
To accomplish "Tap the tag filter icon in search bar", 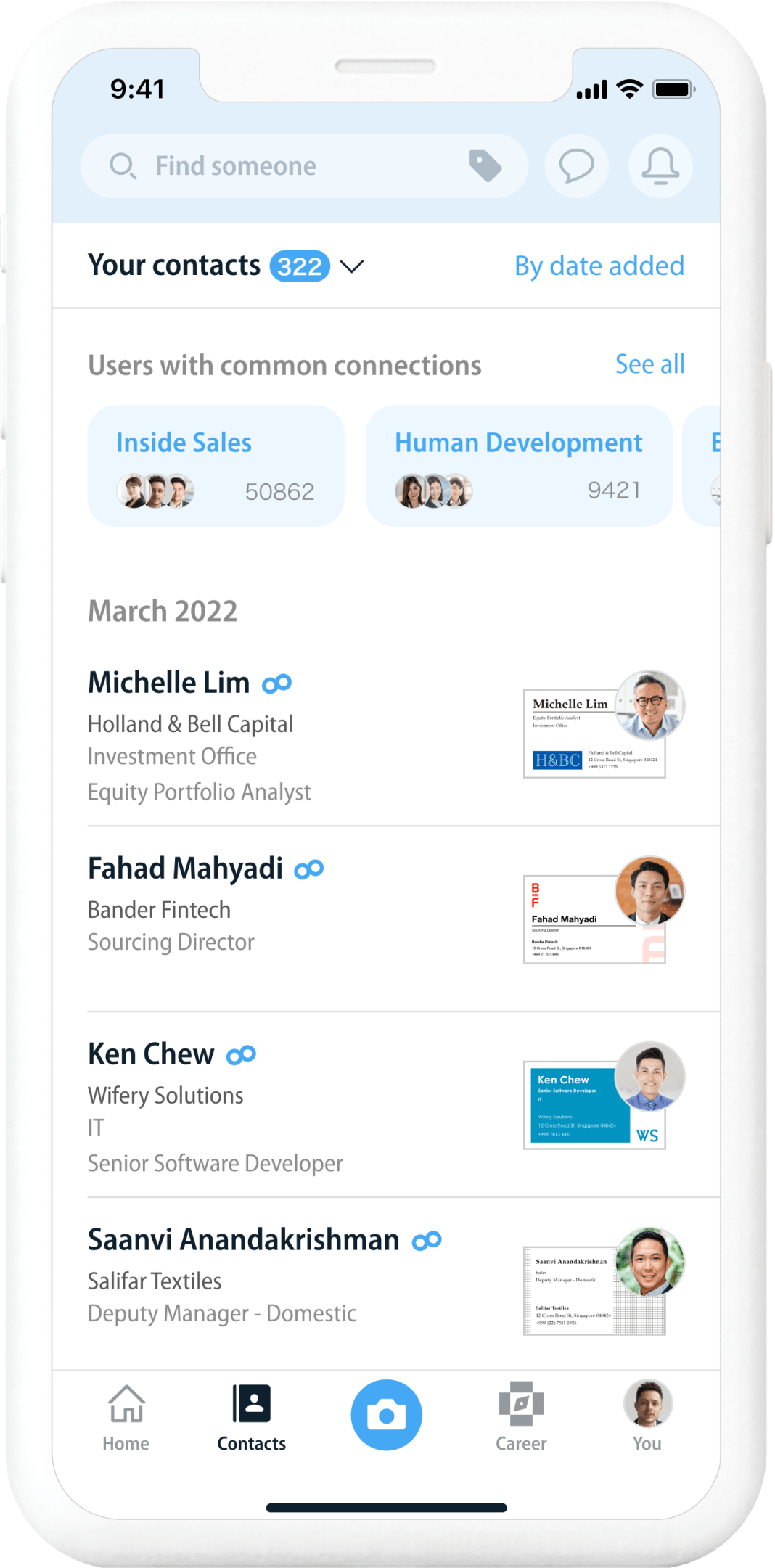I will click(485, 166).
